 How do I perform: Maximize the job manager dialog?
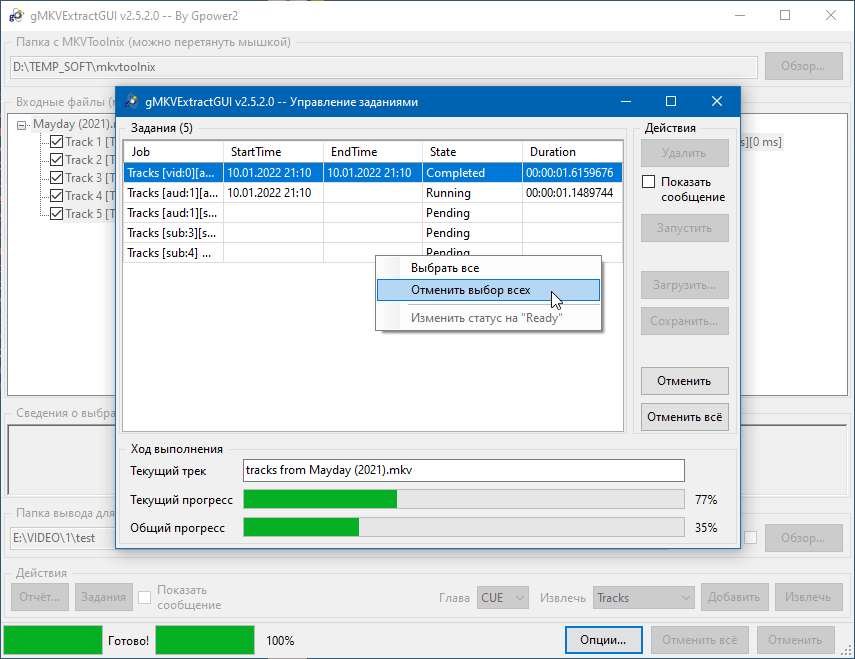[671, 101]
